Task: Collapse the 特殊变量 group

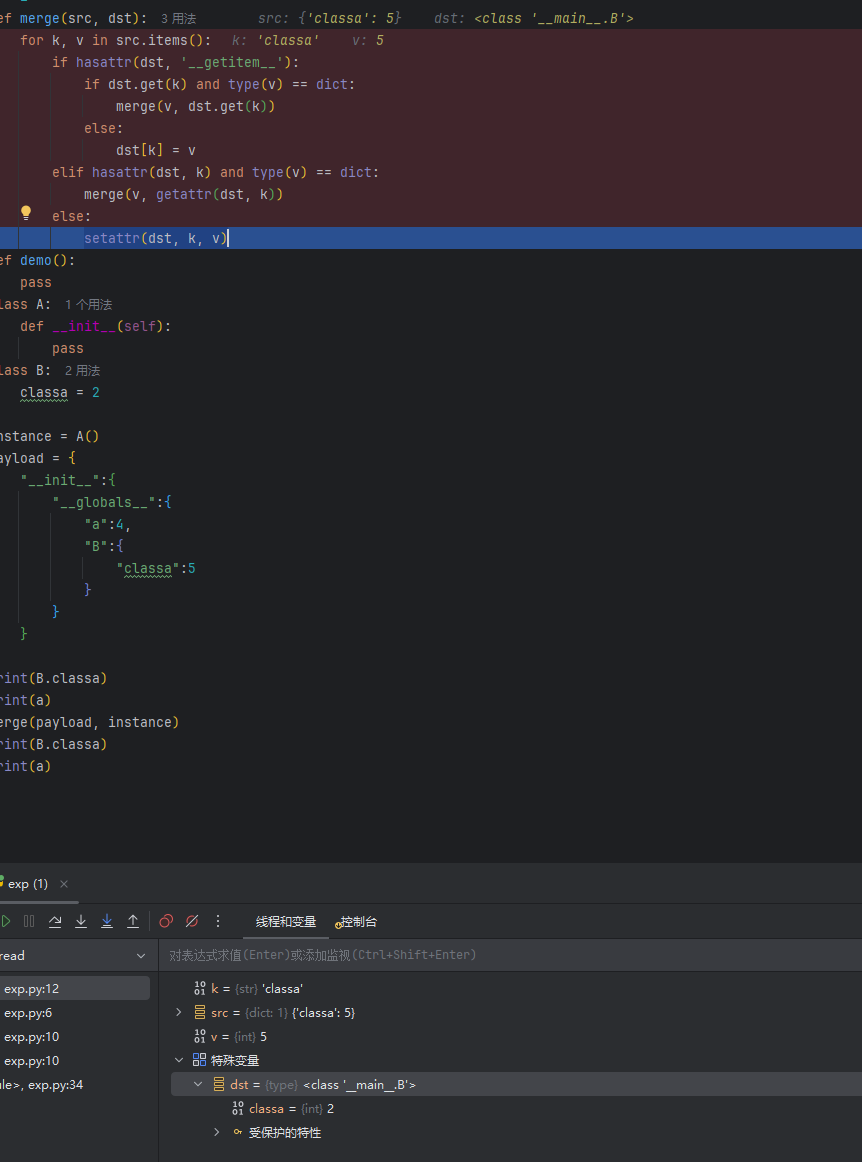Action: point(179,1061)
